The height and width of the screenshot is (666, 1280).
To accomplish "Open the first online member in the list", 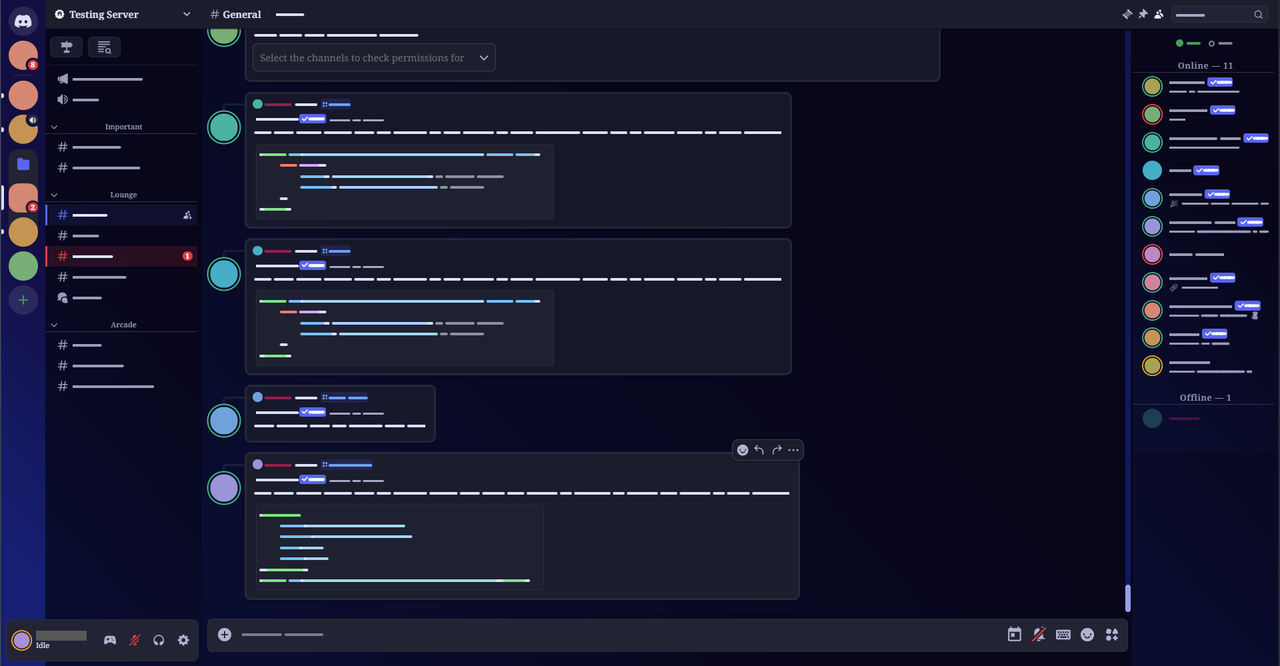I will click(x=1205, y=86).
